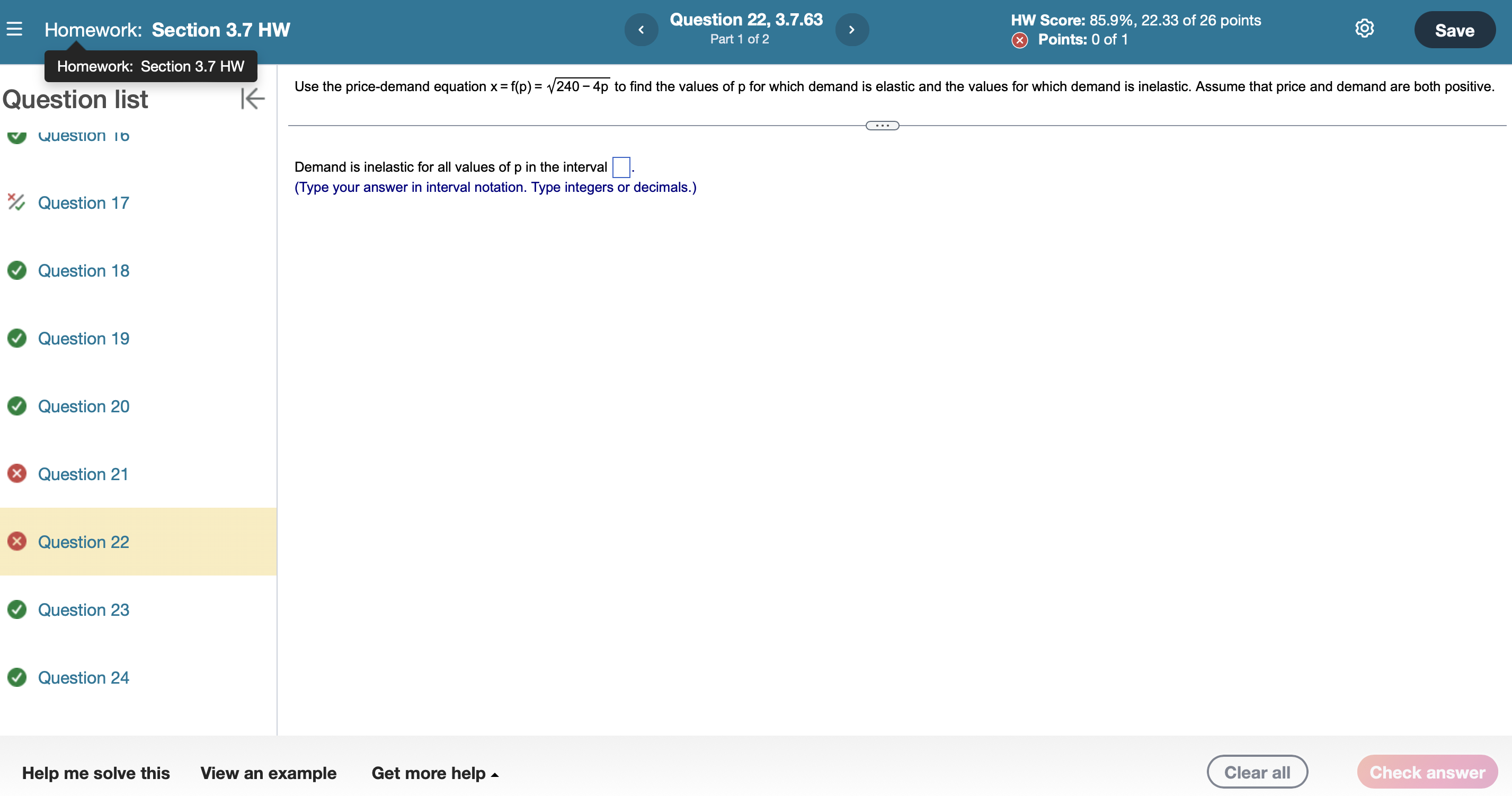Image resolution: width=1512 pixels, height=796 pixels.
Task: Click the partial-credit icon beside Question 17
Action: [16, 202]
